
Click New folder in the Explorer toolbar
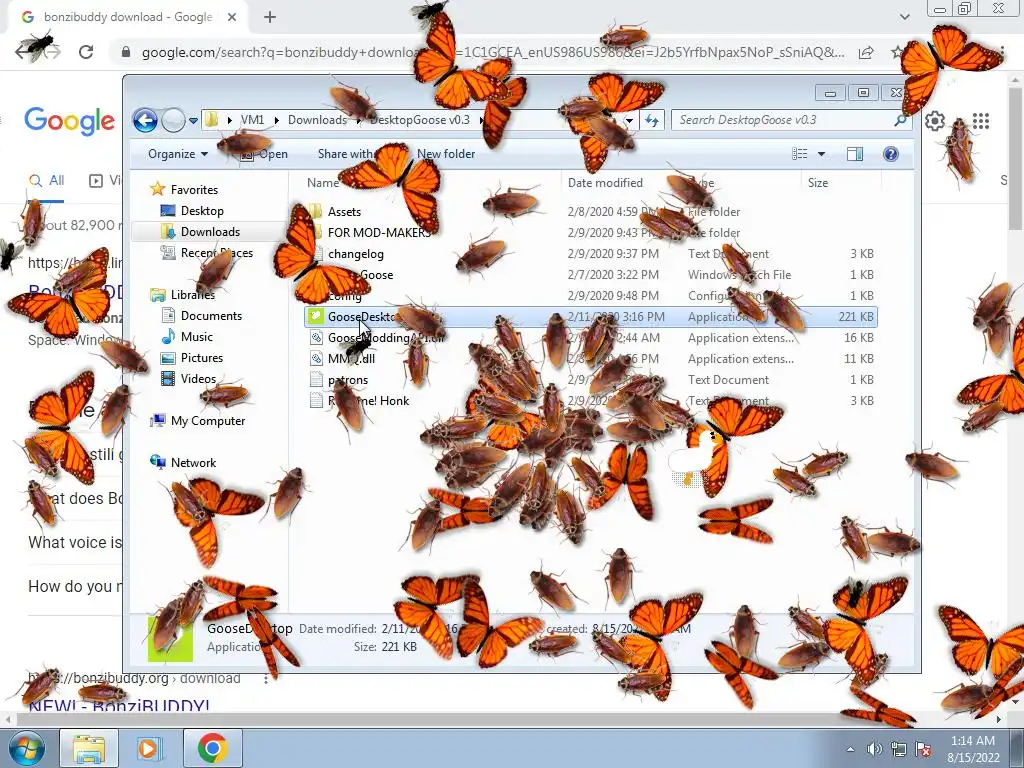pyautogui.click(x=446, y=153)
